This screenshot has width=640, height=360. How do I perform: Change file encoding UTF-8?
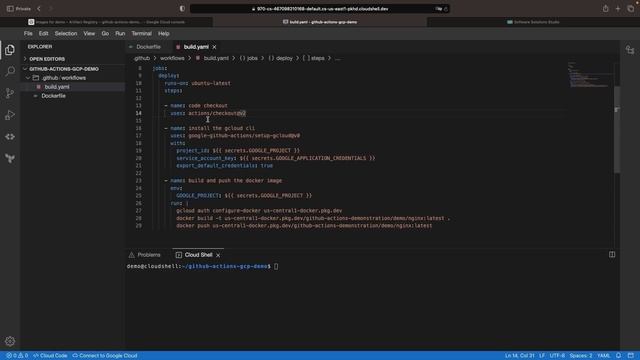[557, 356]
